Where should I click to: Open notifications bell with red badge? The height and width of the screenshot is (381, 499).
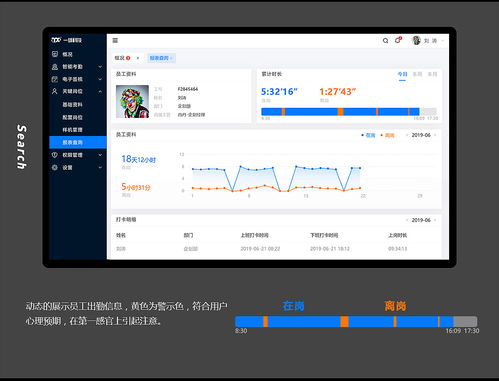tap(398, 40)
